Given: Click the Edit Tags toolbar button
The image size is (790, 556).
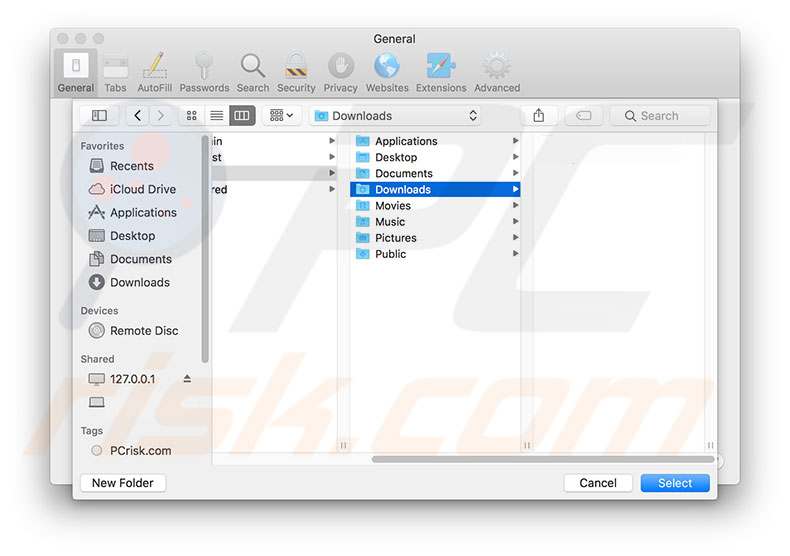Looking at the screenshot, I should tap(583, 116).
